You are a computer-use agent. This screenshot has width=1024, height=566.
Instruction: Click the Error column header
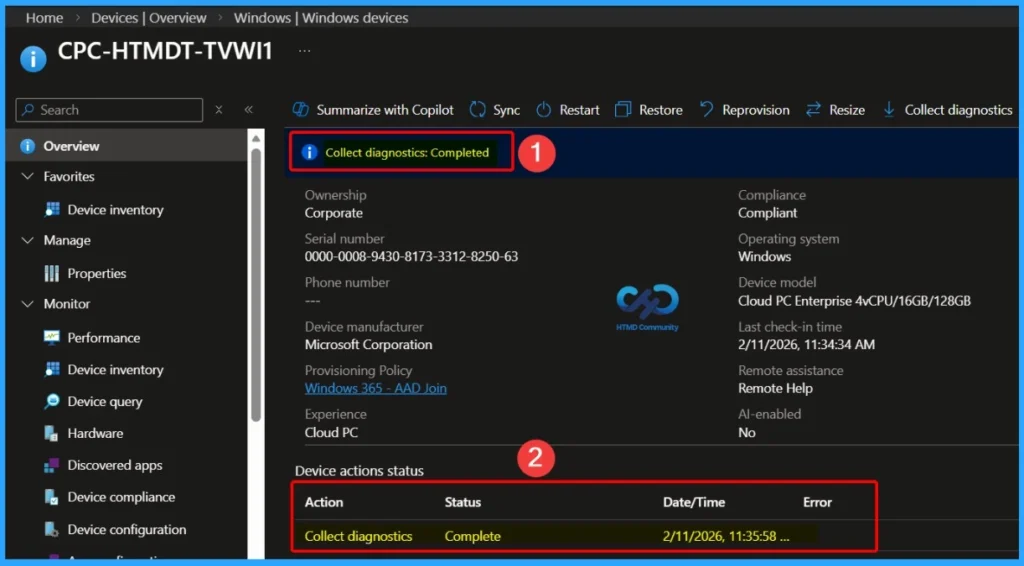tap(817, 502)
